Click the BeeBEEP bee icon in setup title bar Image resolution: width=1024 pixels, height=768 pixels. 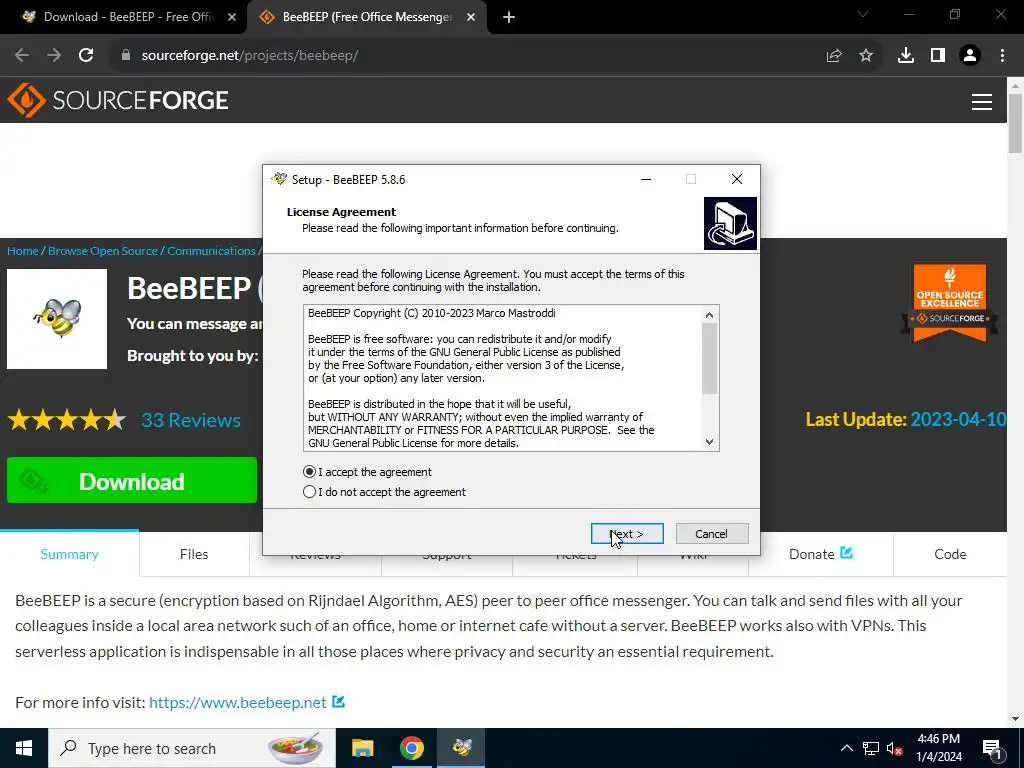coord(280,179)
